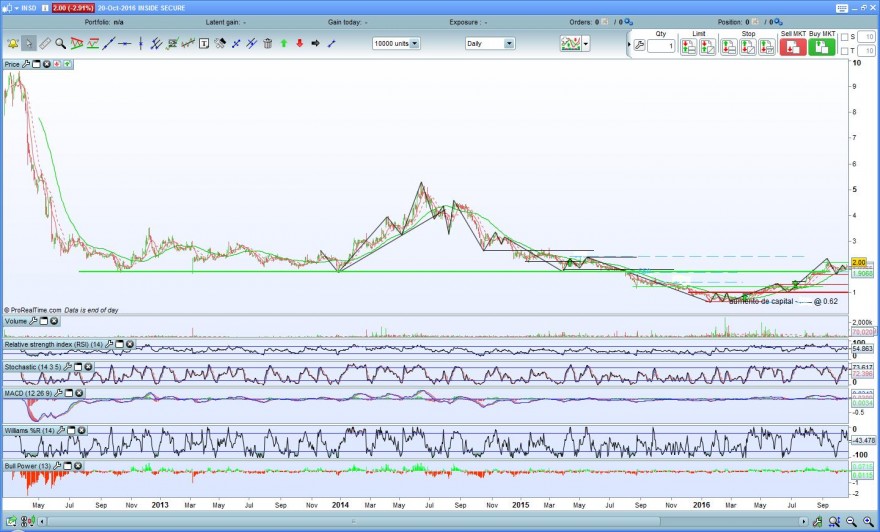The width and height of the screenshot is (880, 532).
Task: Click the third Stop order button
Action: coord(767,47)
